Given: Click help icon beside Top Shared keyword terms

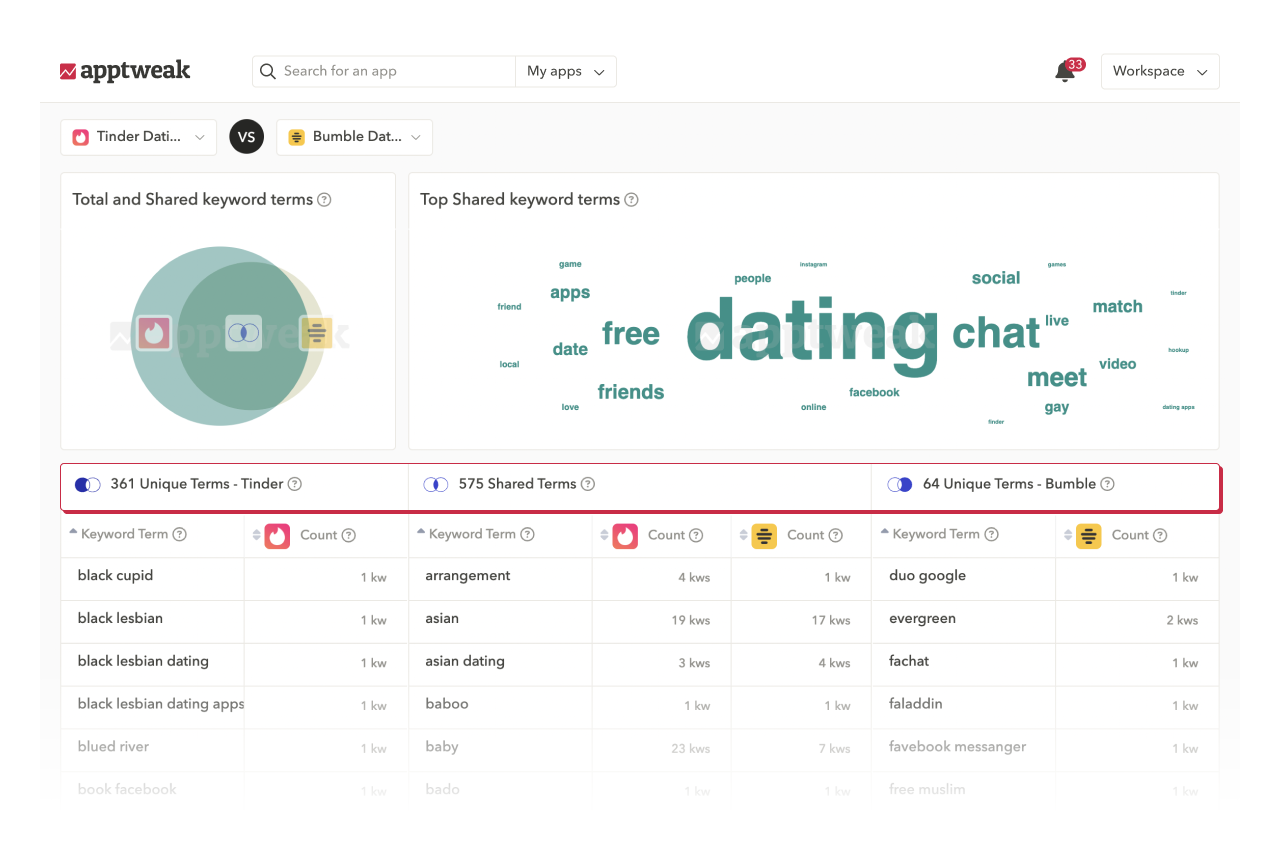Looking at the screenshot, I should click(631, 200).
